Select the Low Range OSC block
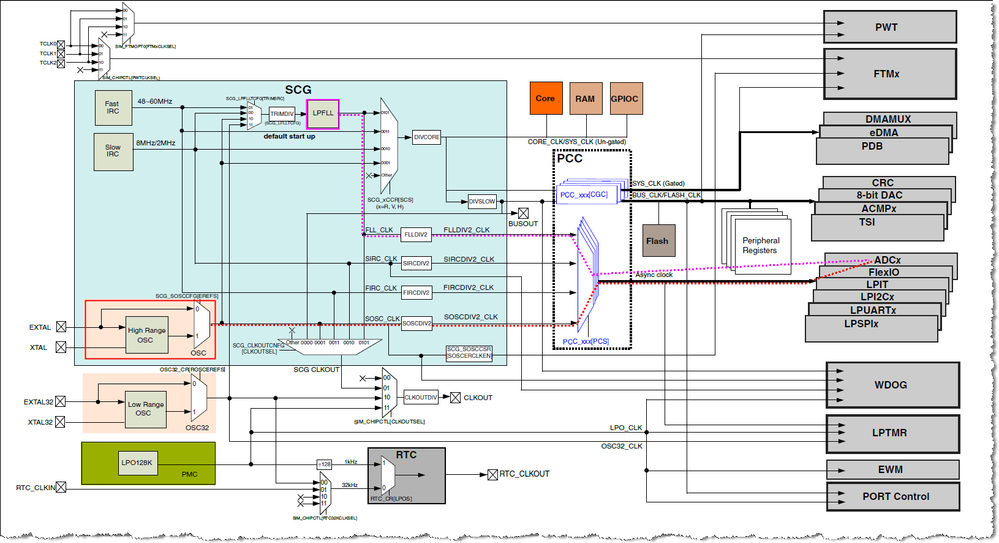The image size is (999, 543). click(x=145, y=409)
